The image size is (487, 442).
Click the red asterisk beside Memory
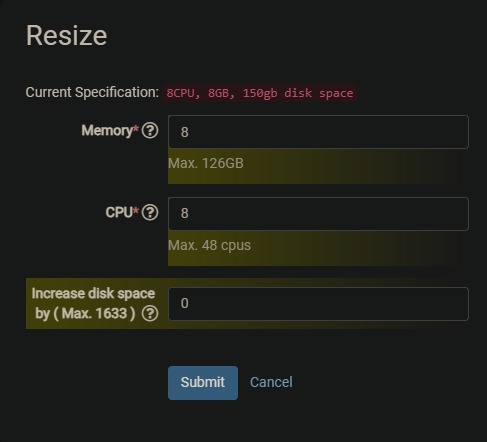[x=136, y=128]
